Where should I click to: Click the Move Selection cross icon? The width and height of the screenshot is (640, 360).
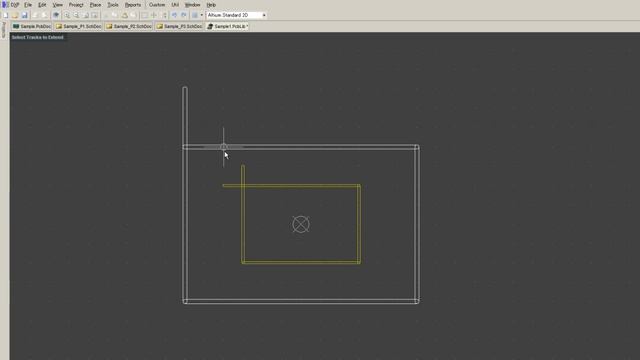click(154, 15)
